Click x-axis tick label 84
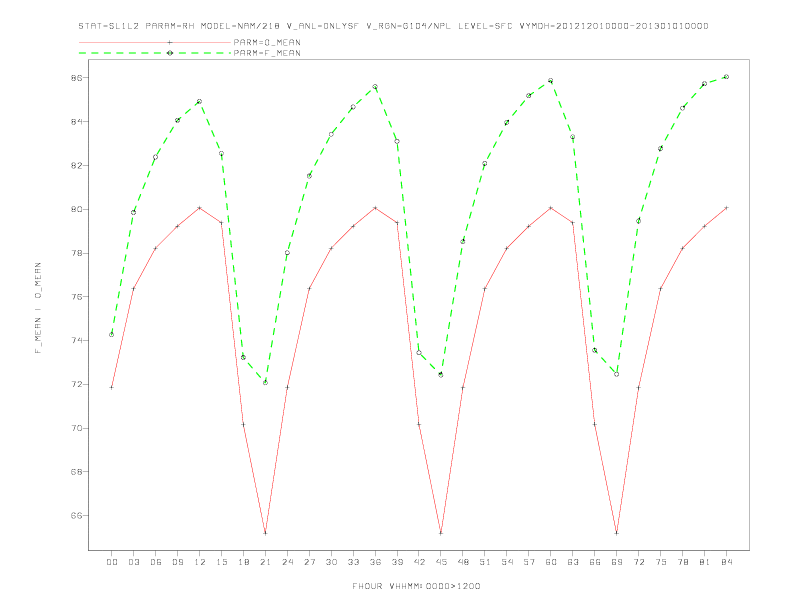The height and width of the screenshot is (612, 792). coord(727,562)
